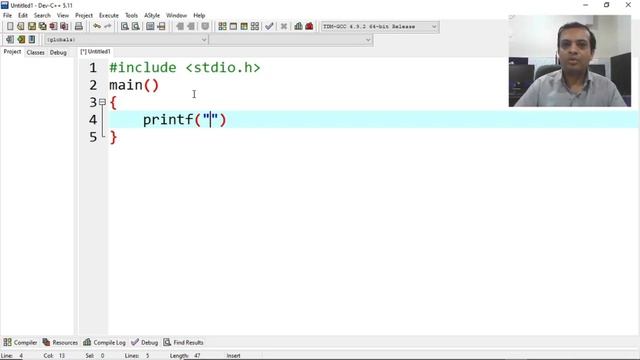640x360 pixels.
Task: Open the Compiler bottom tab
Action: (x=20, y=342)
